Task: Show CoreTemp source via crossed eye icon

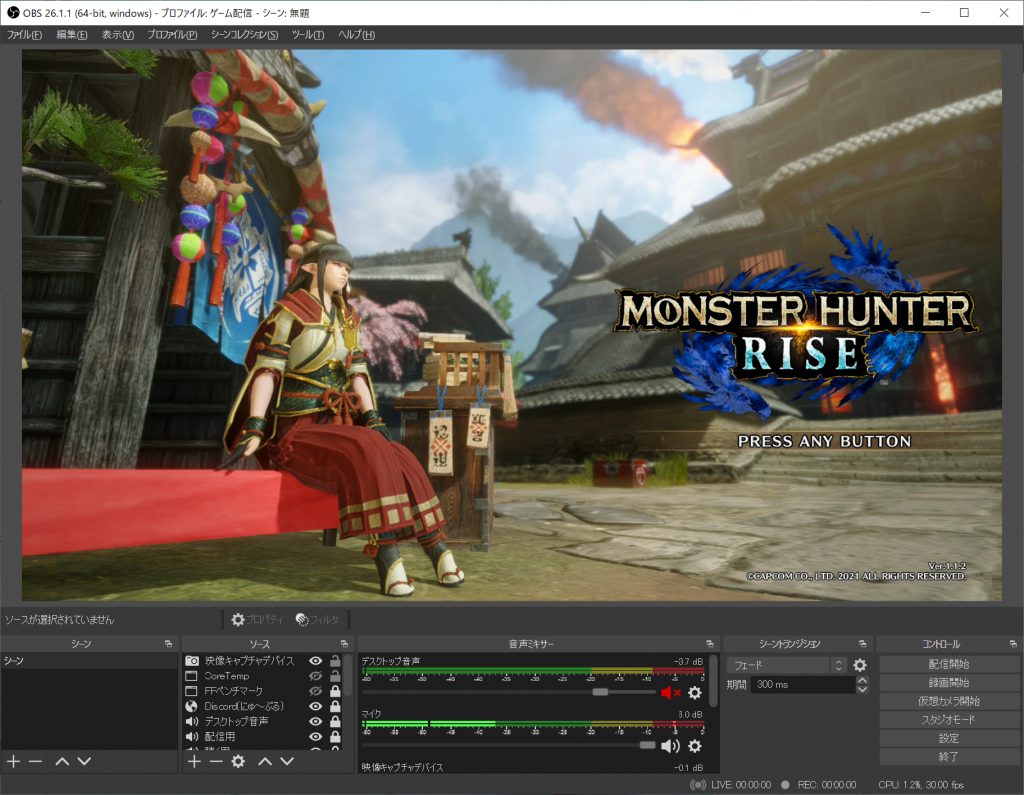Action: point(315,676)
